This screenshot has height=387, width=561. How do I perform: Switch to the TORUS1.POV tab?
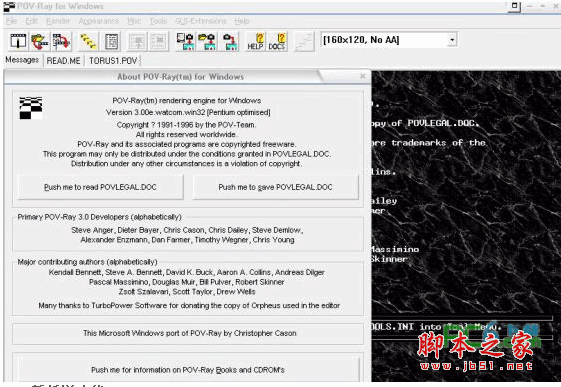tap(113, 61)
